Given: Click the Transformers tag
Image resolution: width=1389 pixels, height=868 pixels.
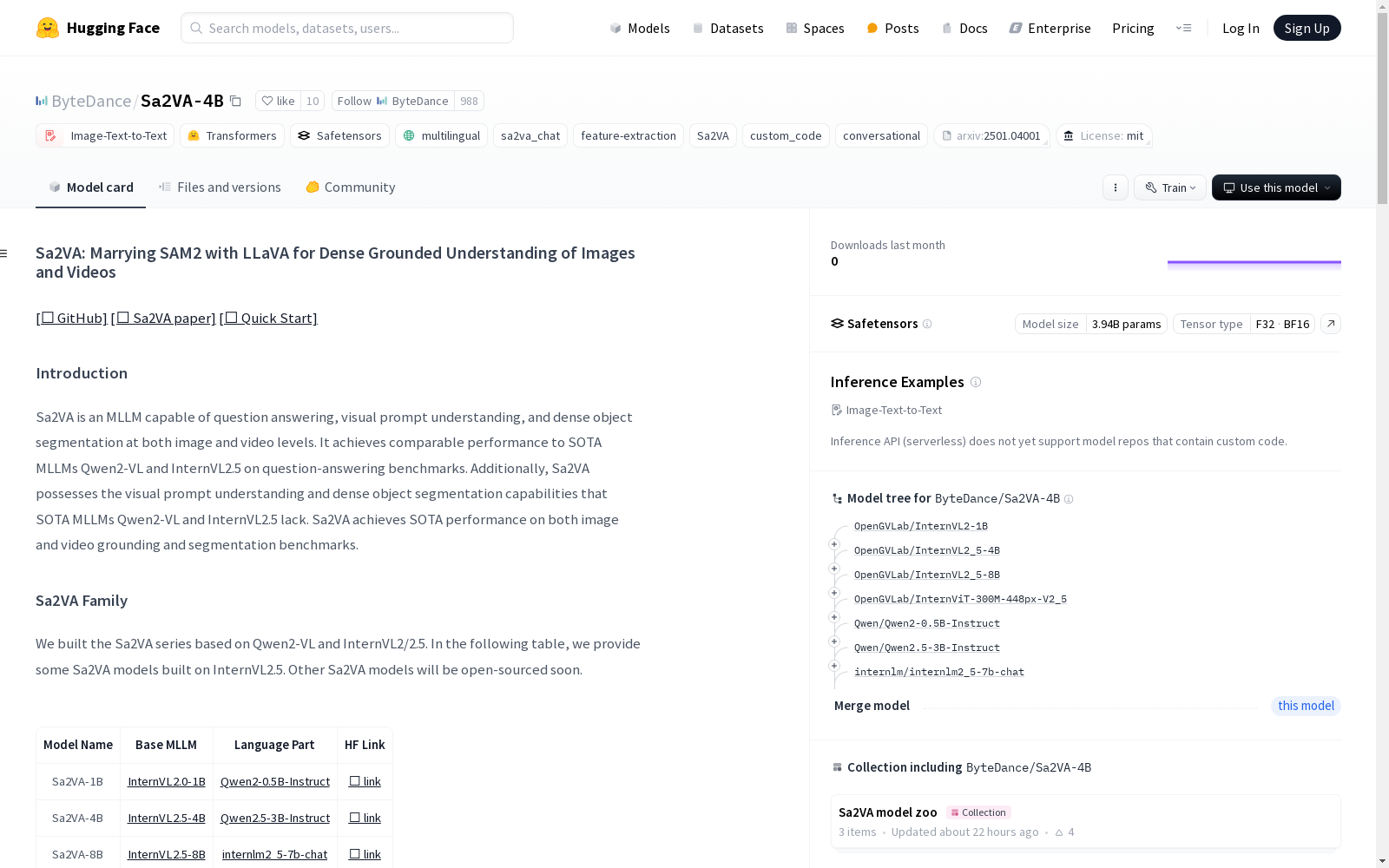Looking at the screenshot, I should pyautogui.click(x=232, y=135).
